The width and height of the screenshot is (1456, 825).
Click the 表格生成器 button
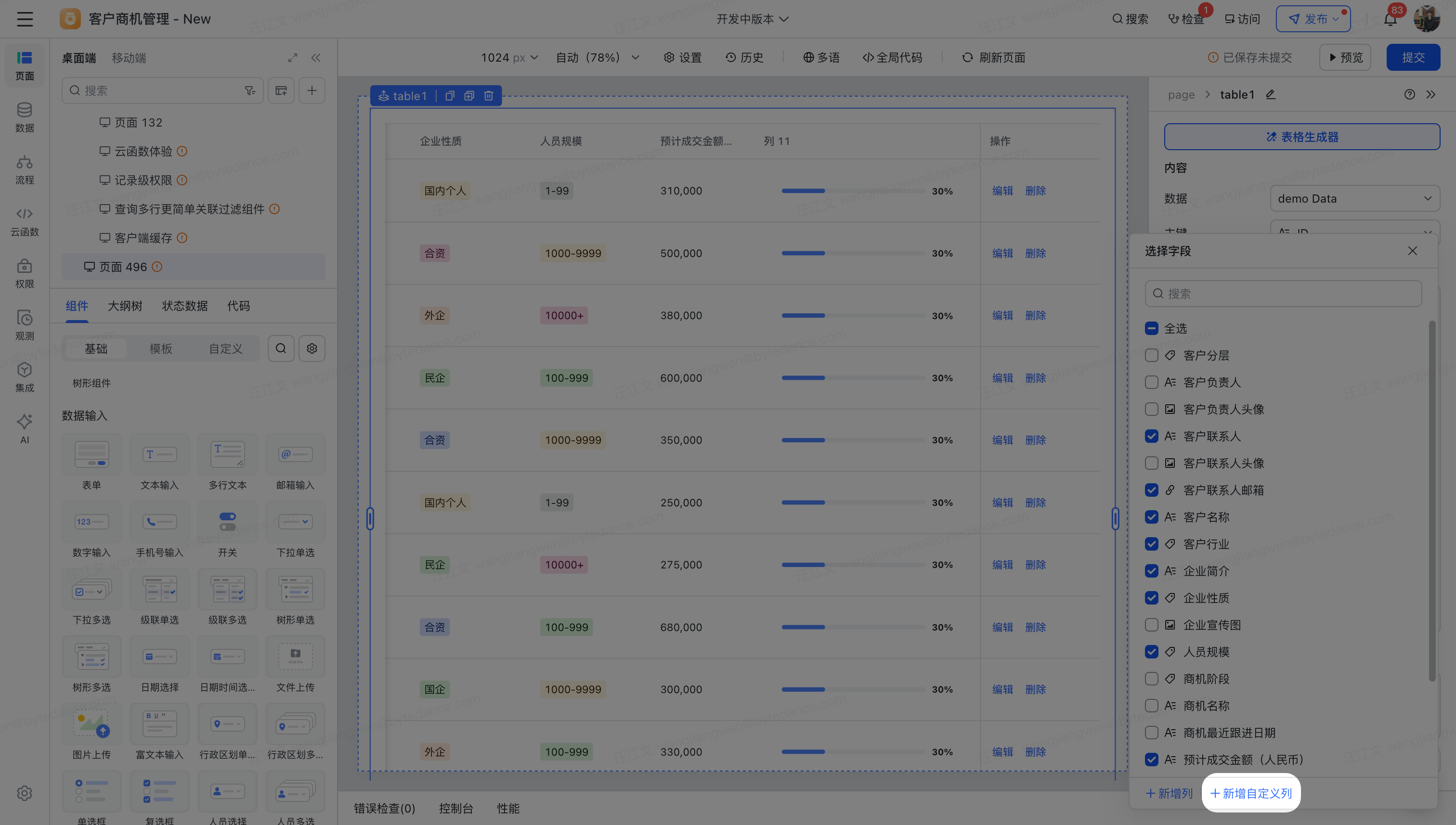[x=1301, y=137]
